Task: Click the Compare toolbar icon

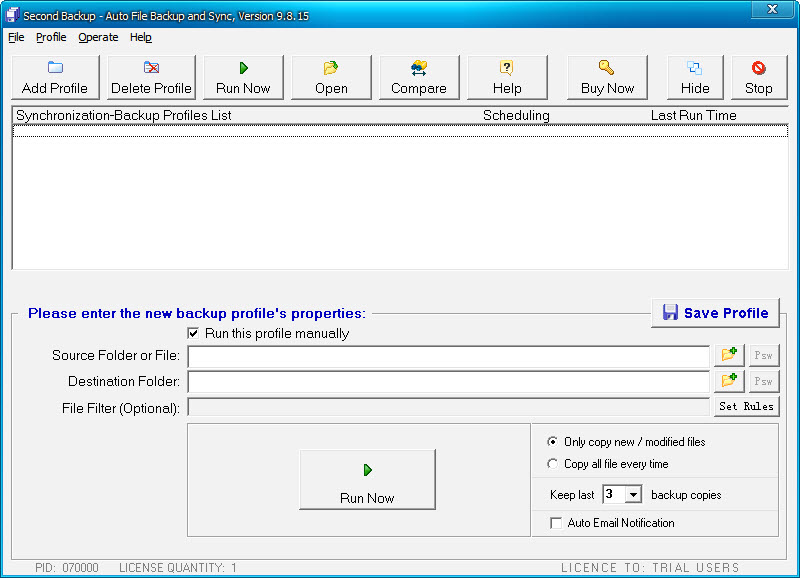Action: (x=419, y=68)
